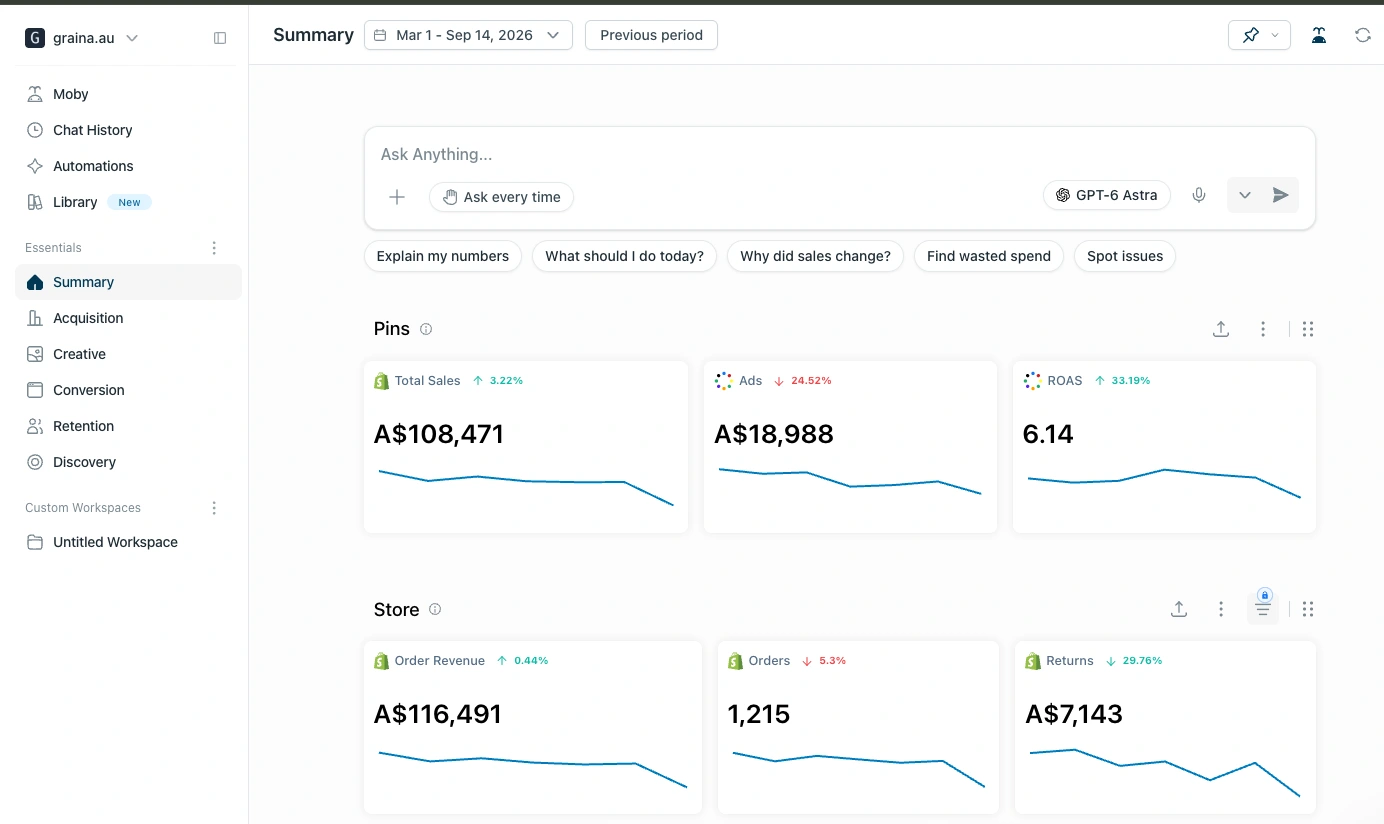Open the Creative section
This screenshot has width=1384, height=824.
128,354
